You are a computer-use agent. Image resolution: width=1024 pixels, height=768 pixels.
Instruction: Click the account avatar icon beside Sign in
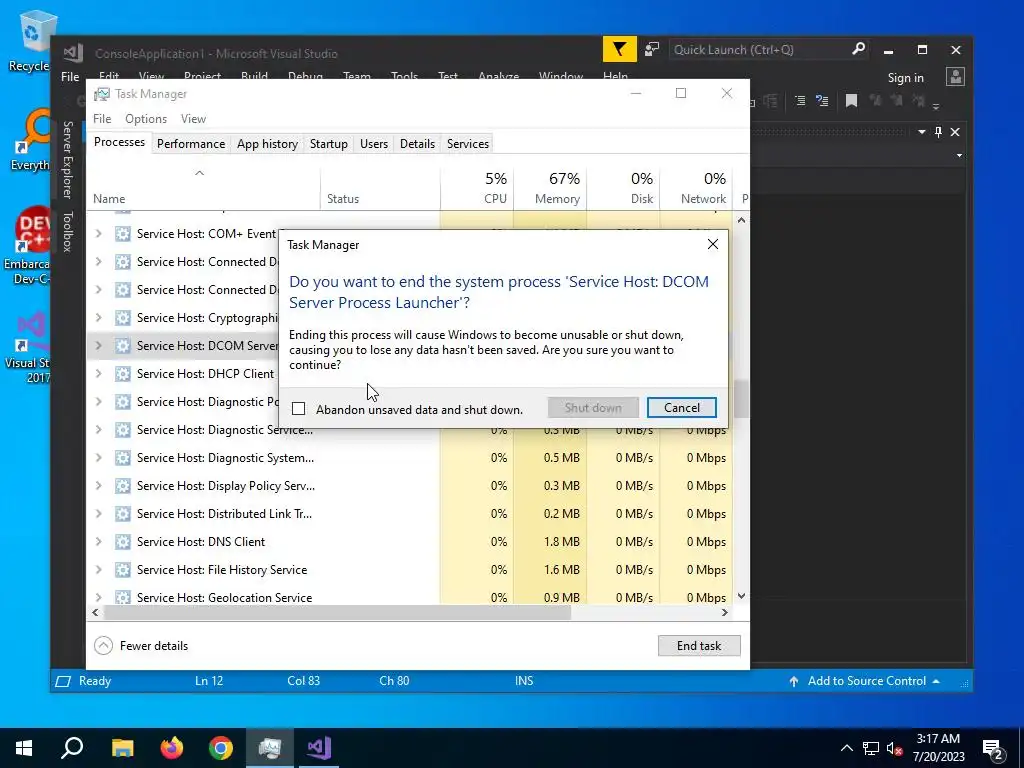coord(955,77)
